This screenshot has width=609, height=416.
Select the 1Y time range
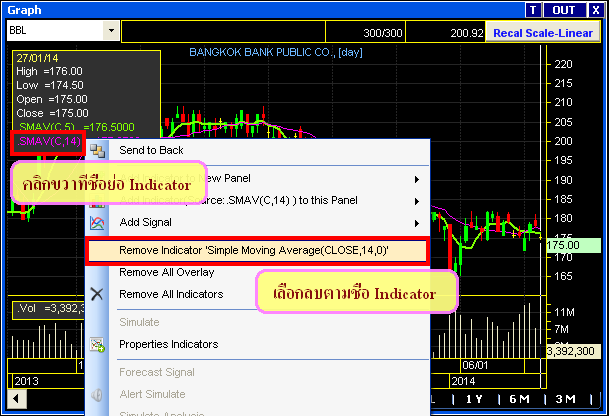click(474, 399)
